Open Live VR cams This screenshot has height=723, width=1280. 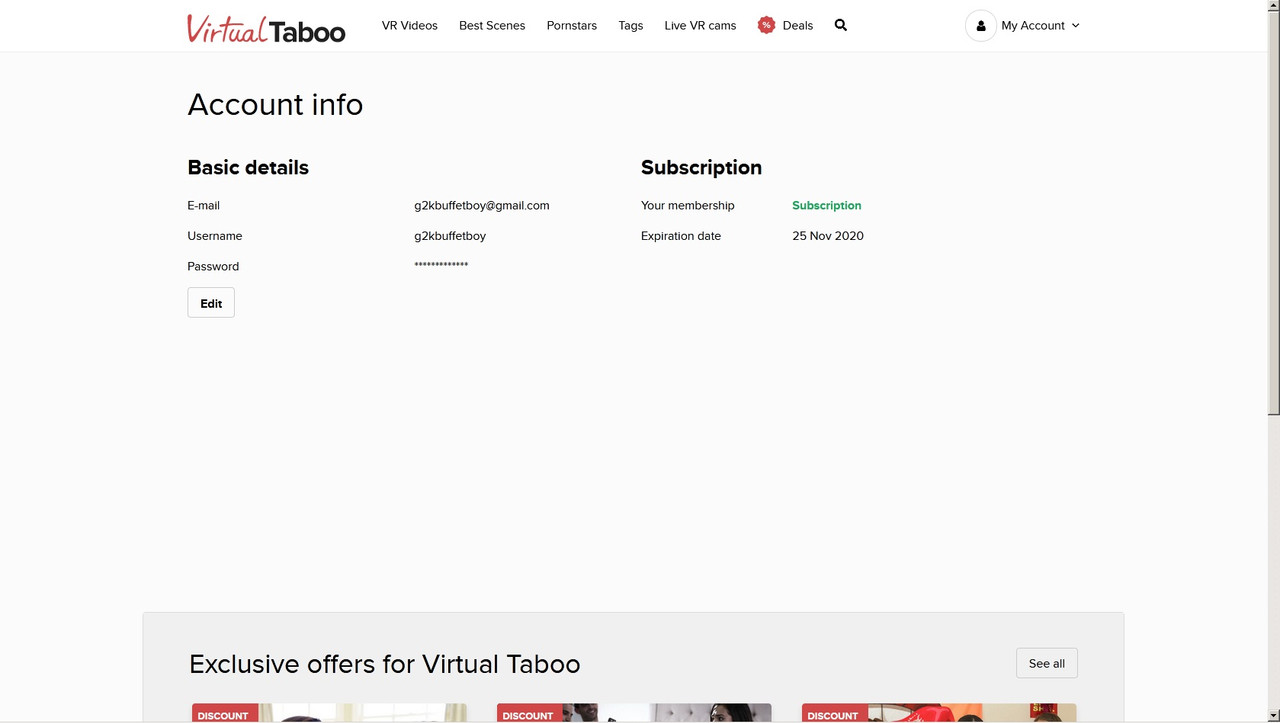tap(700, 26)
